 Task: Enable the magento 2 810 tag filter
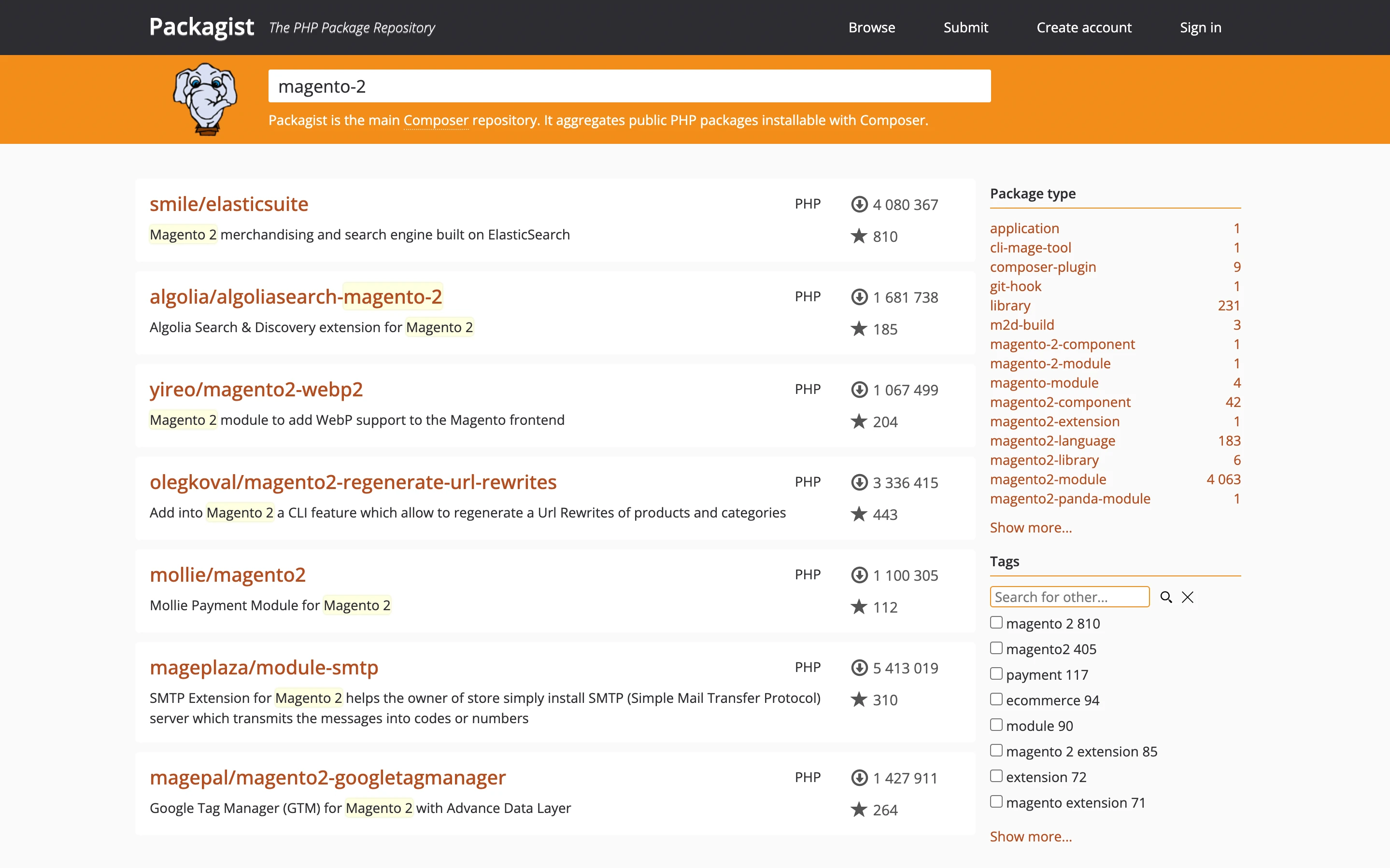[996, 622]
